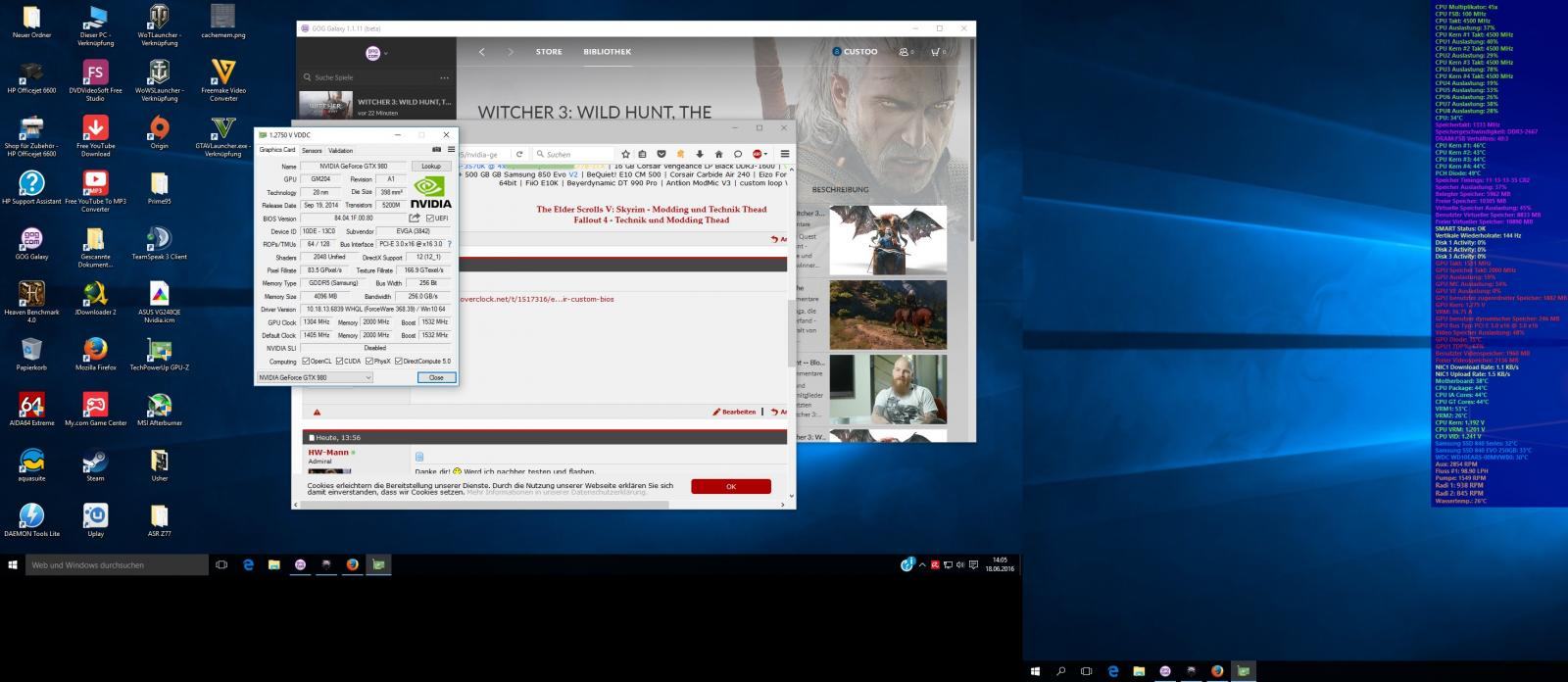Open Skyrim Modding und Technik Thead link
The image size is (1568, 682).
[x=652, y=209]
